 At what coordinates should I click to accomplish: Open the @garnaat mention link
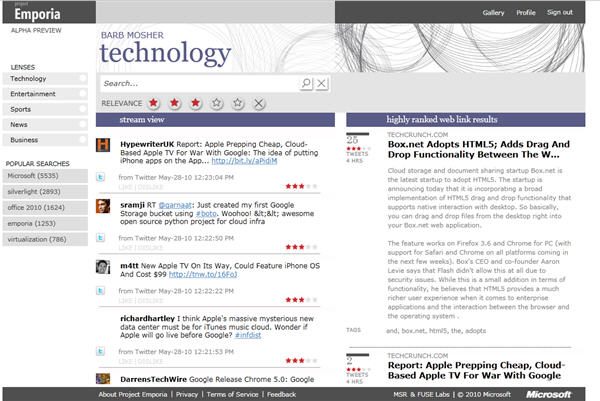[x=175, y=205]
